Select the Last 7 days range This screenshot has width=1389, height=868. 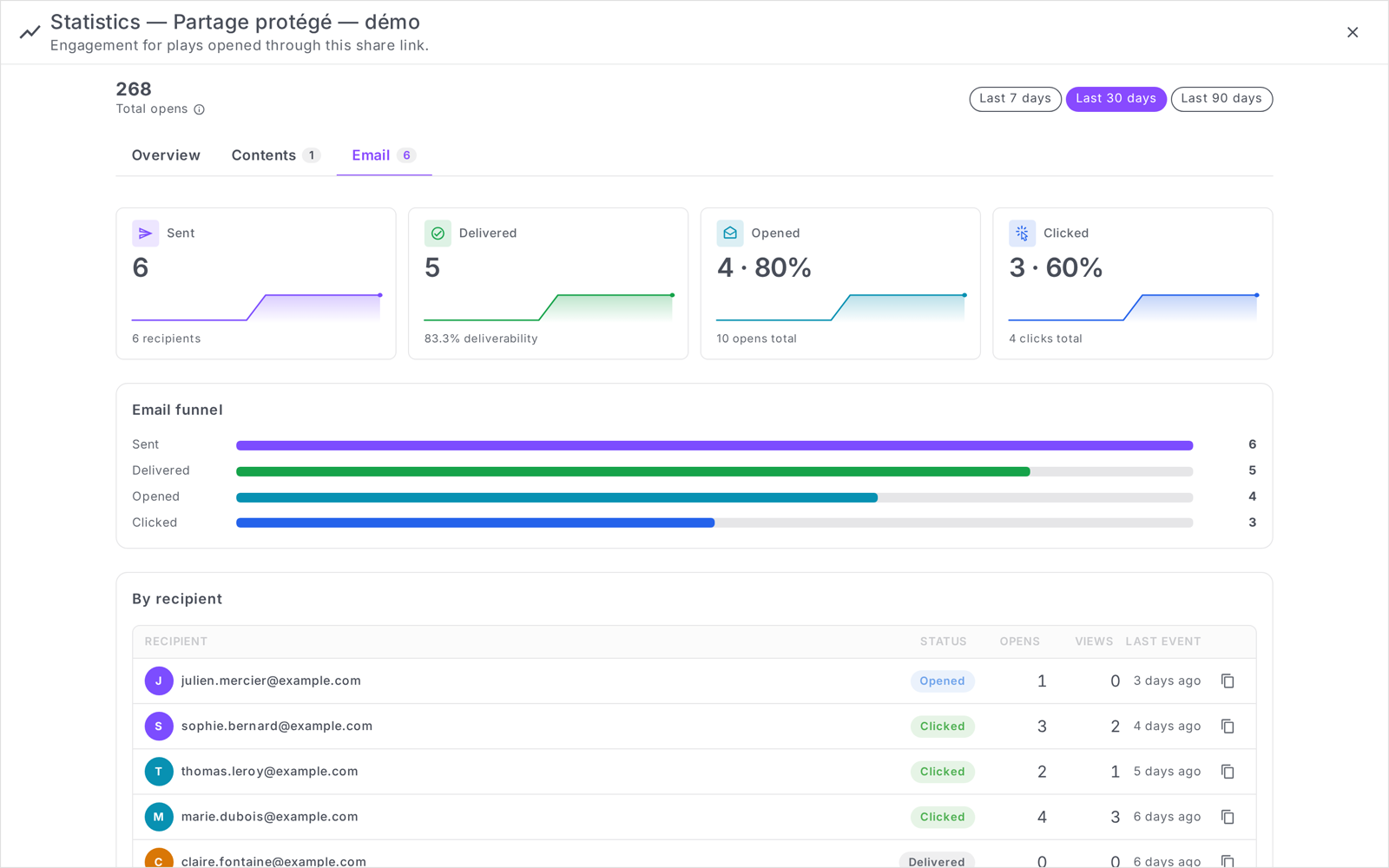point(1015,99)
